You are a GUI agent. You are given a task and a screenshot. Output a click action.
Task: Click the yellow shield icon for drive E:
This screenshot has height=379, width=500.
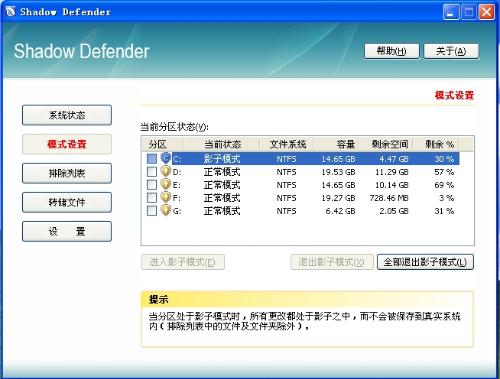(x=166, y=184)
